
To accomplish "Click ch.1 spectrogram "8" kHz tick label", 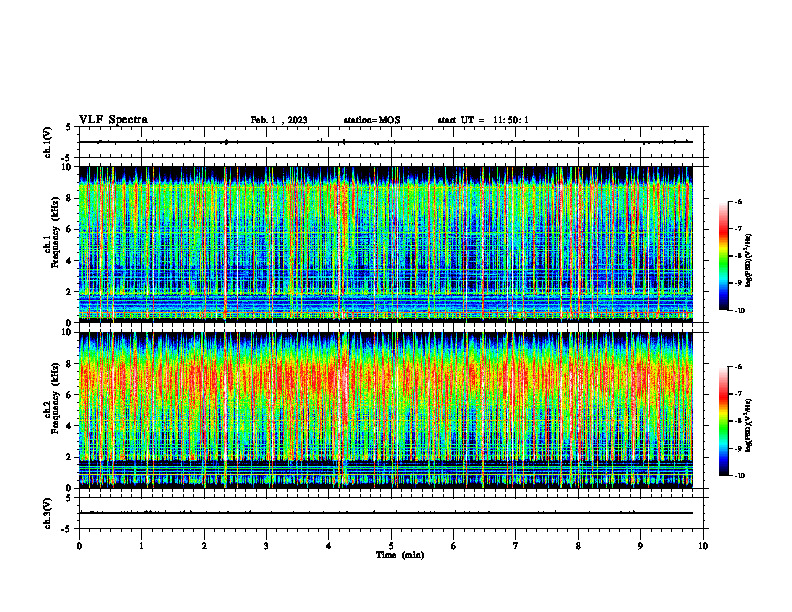I will pyautogui.click(x=70, y=198).
